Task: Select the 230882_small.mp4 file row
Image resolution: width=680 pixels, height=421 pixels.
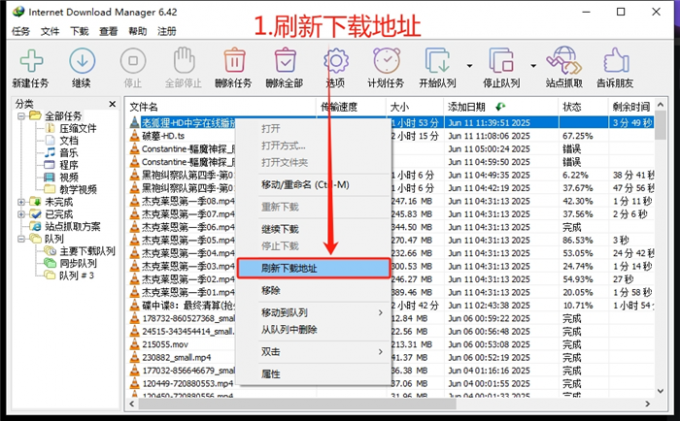Action: click(x=390, y=357)
